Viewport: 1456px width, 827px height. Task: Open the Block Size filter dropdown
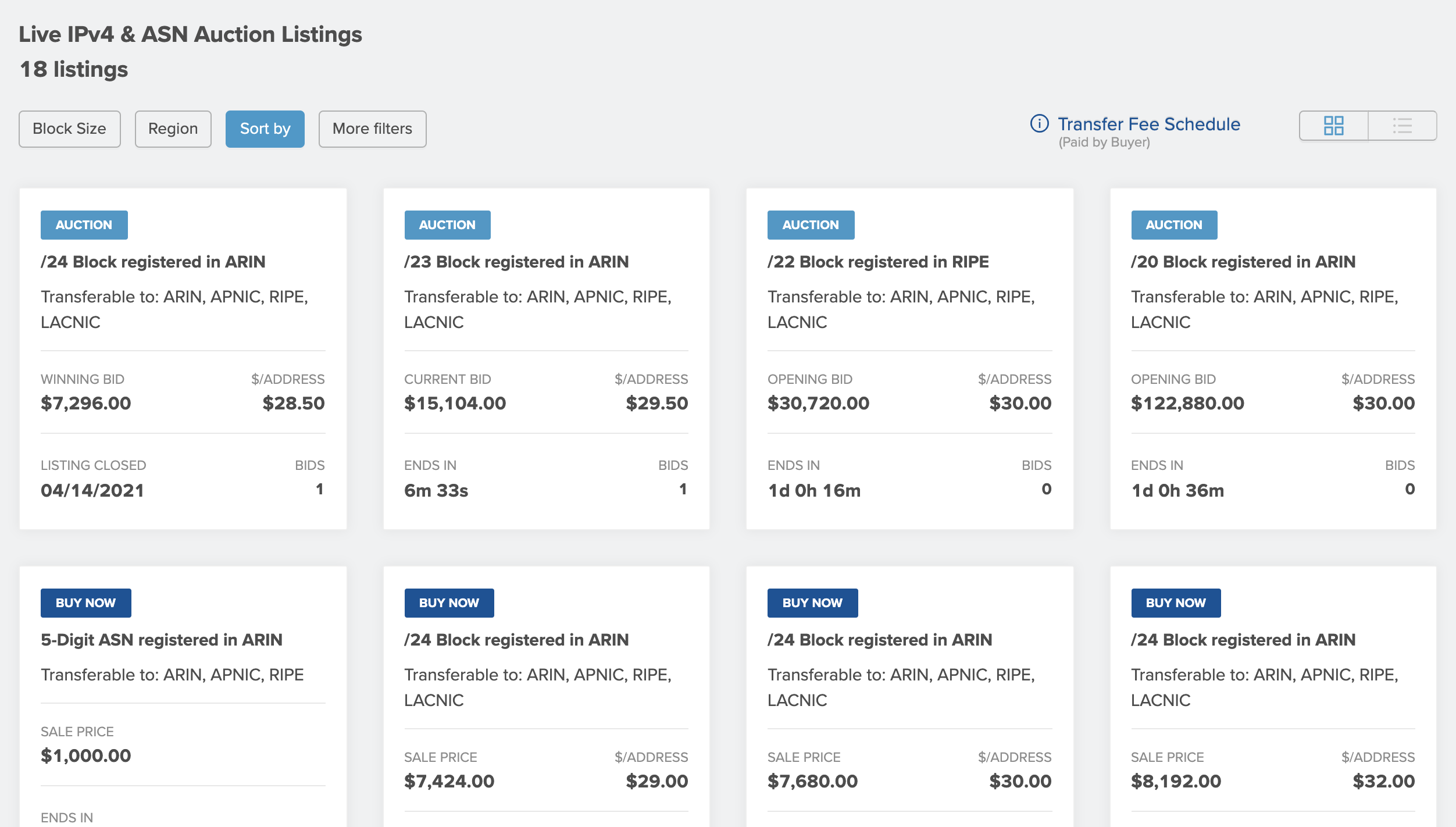click(x=69, y=129)
